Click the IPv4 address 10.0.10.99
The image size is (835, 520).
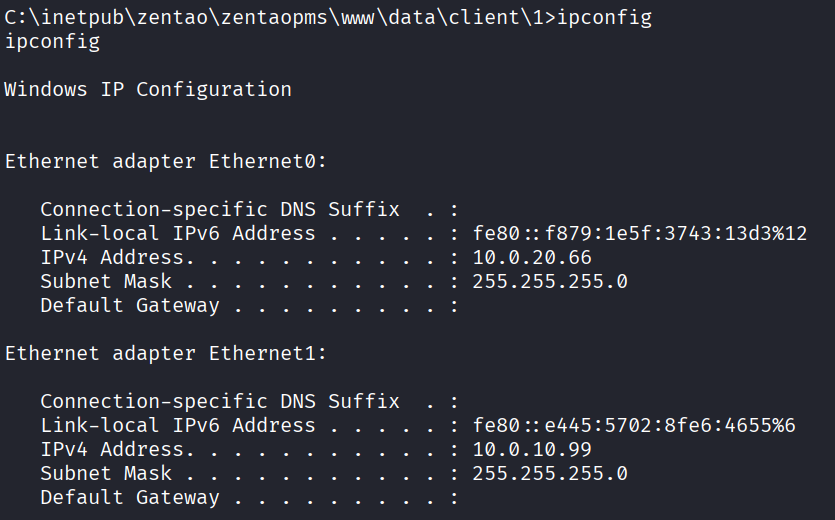click(x=532, y=449)
